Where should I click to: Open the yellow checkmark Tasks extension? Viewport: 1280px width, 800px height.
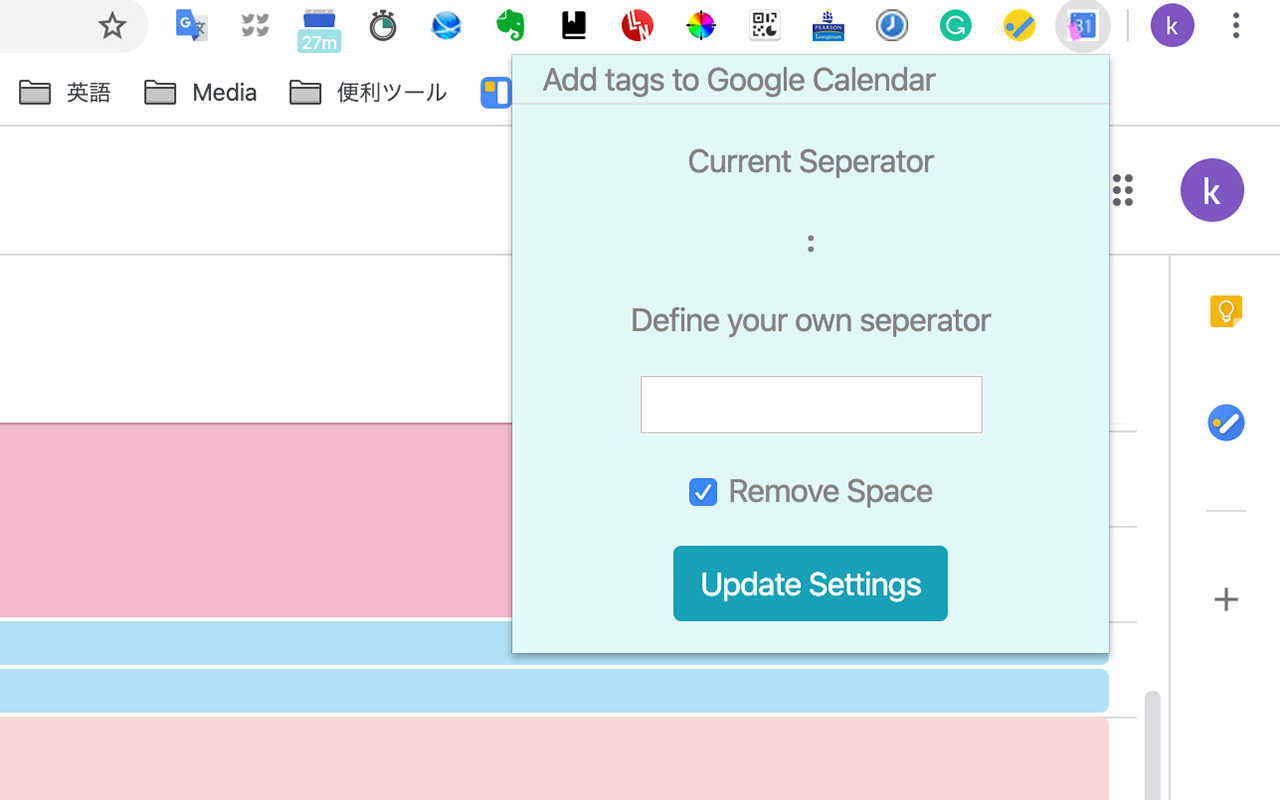click(1019, 26)
